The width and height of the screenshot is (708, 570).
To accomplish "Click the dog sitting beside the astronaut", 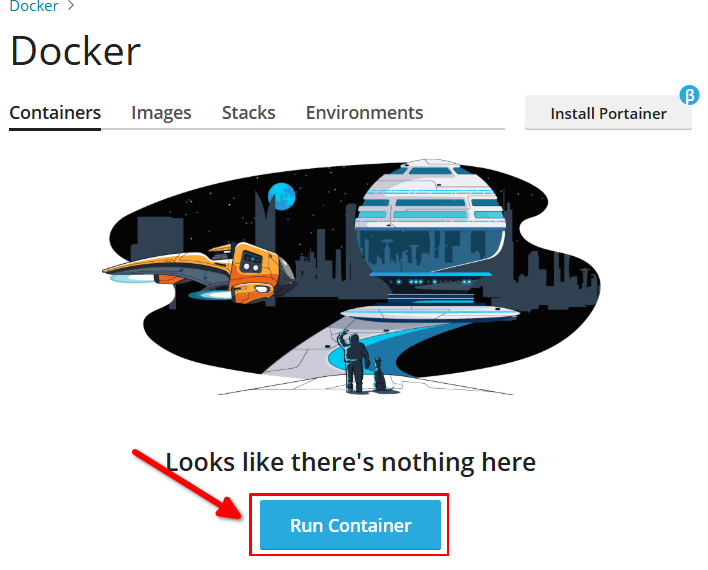I will pyautogui.click(x=379, y=374).
